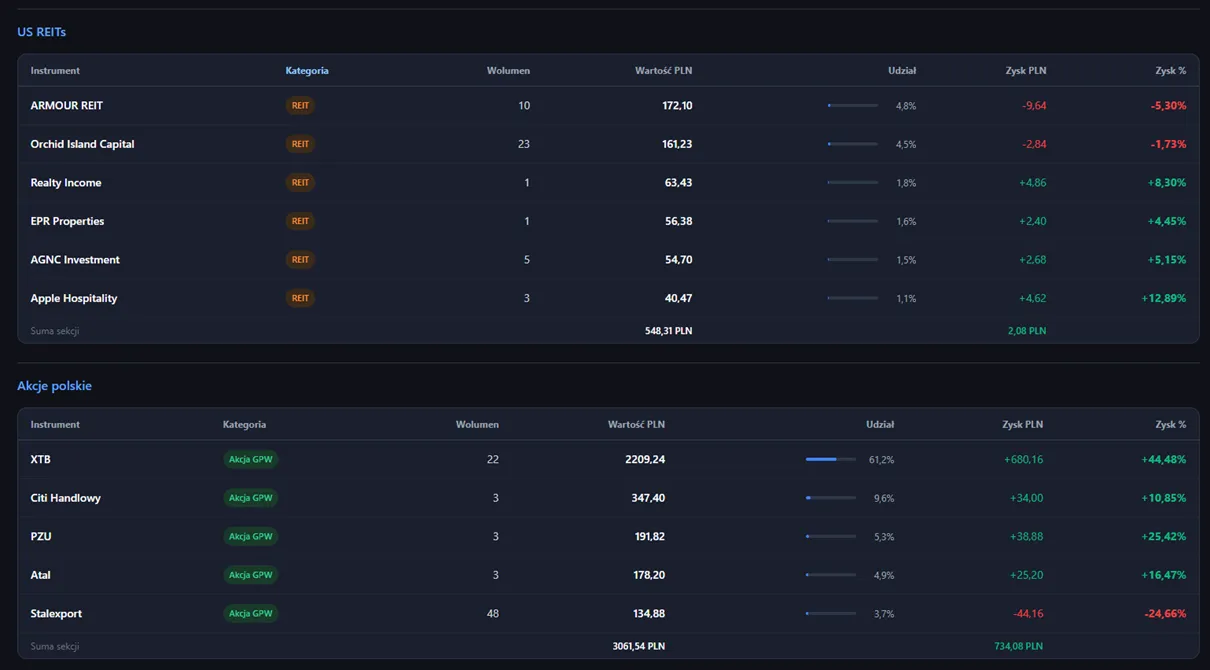Click REIT badge in ARMOUR REIT row
This screenshot has height=670, width=1210.
300,106
